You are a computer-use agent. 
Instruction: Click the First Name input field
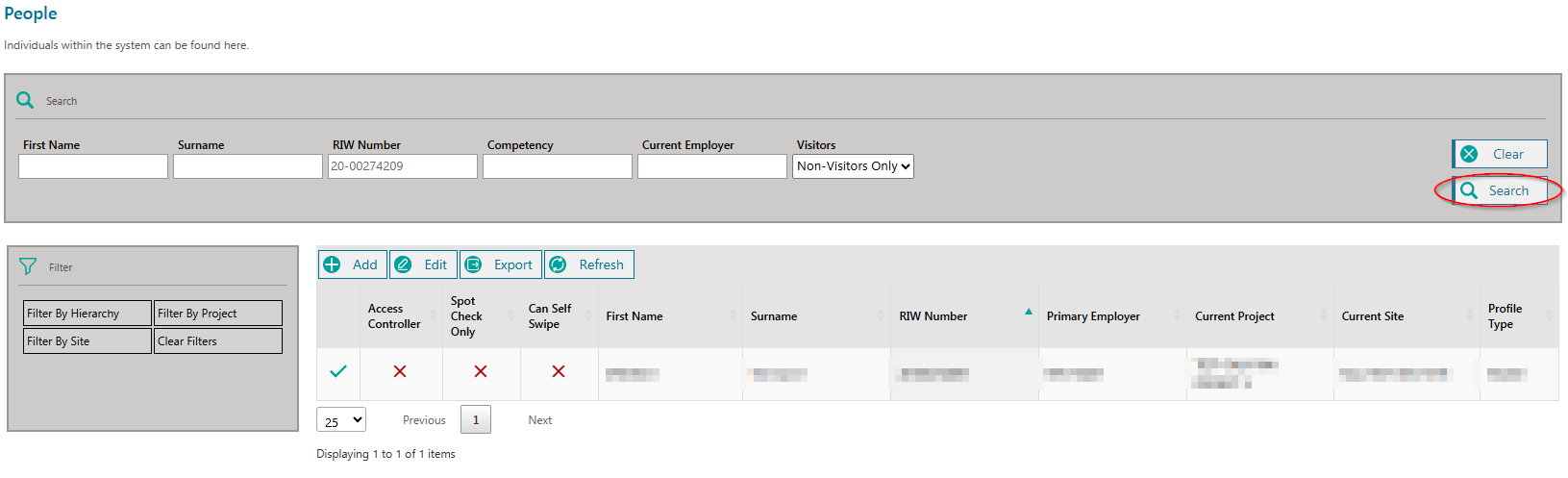(x=93, y=166)
